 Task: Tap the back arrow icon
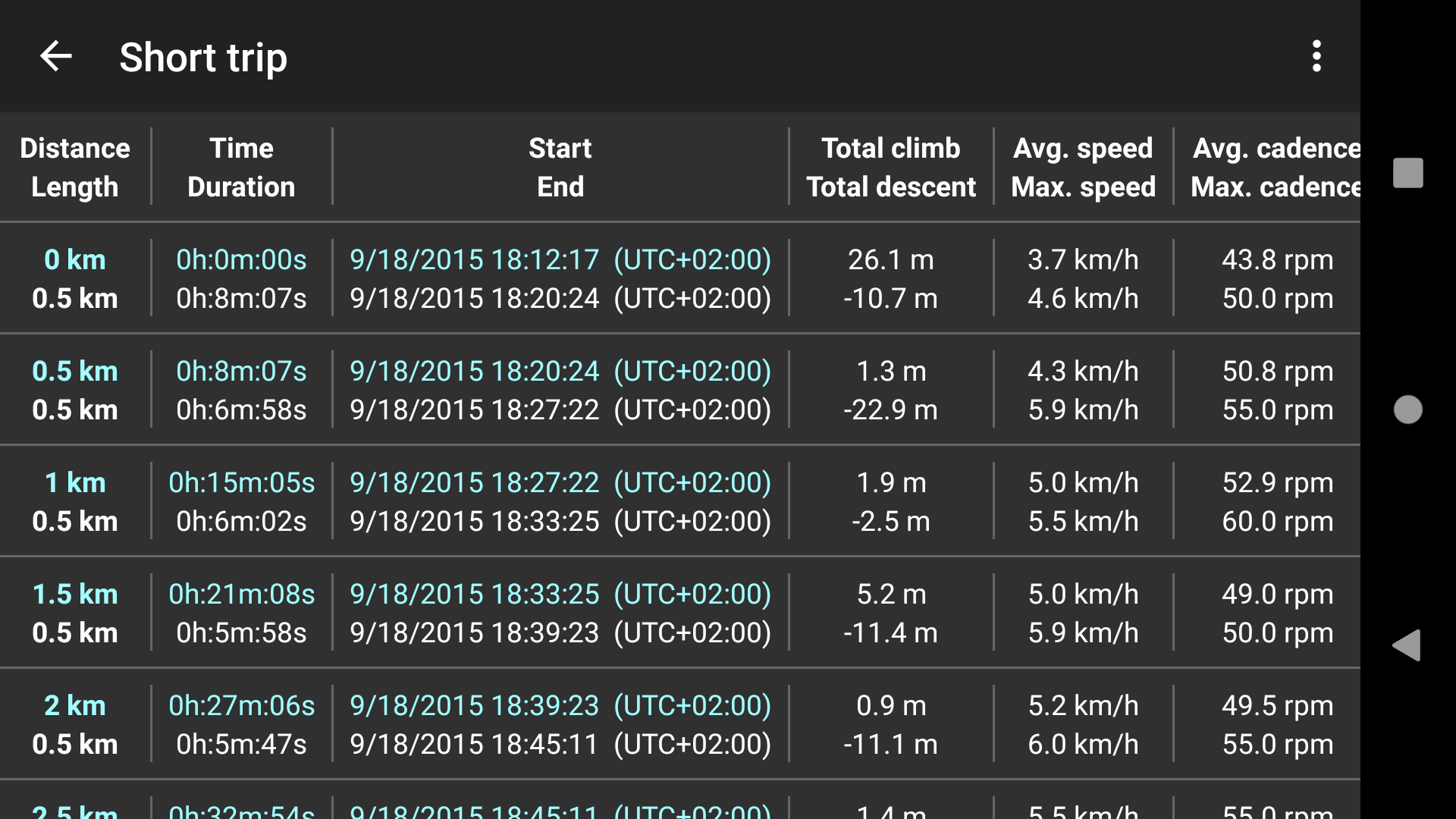tap(55, 57)
